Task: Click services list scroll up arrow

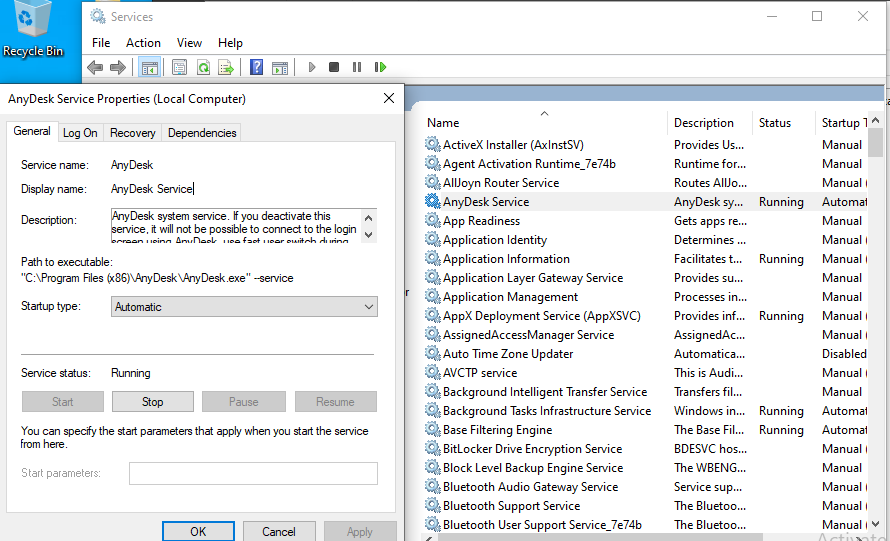Action: (x=875, y=120)
